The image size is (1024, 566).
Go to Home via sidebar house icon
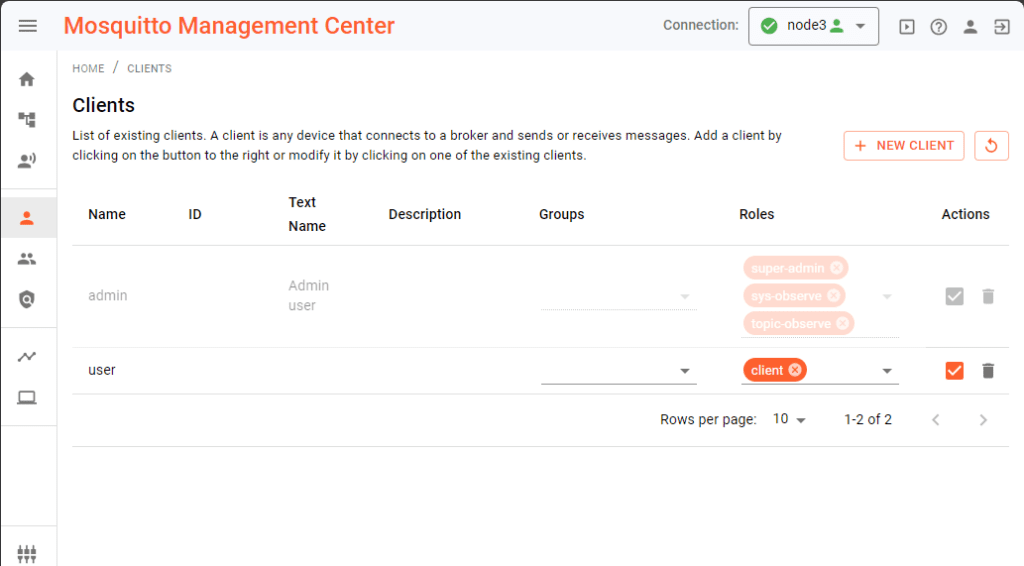pyautogui.click(x=27, y=80)
